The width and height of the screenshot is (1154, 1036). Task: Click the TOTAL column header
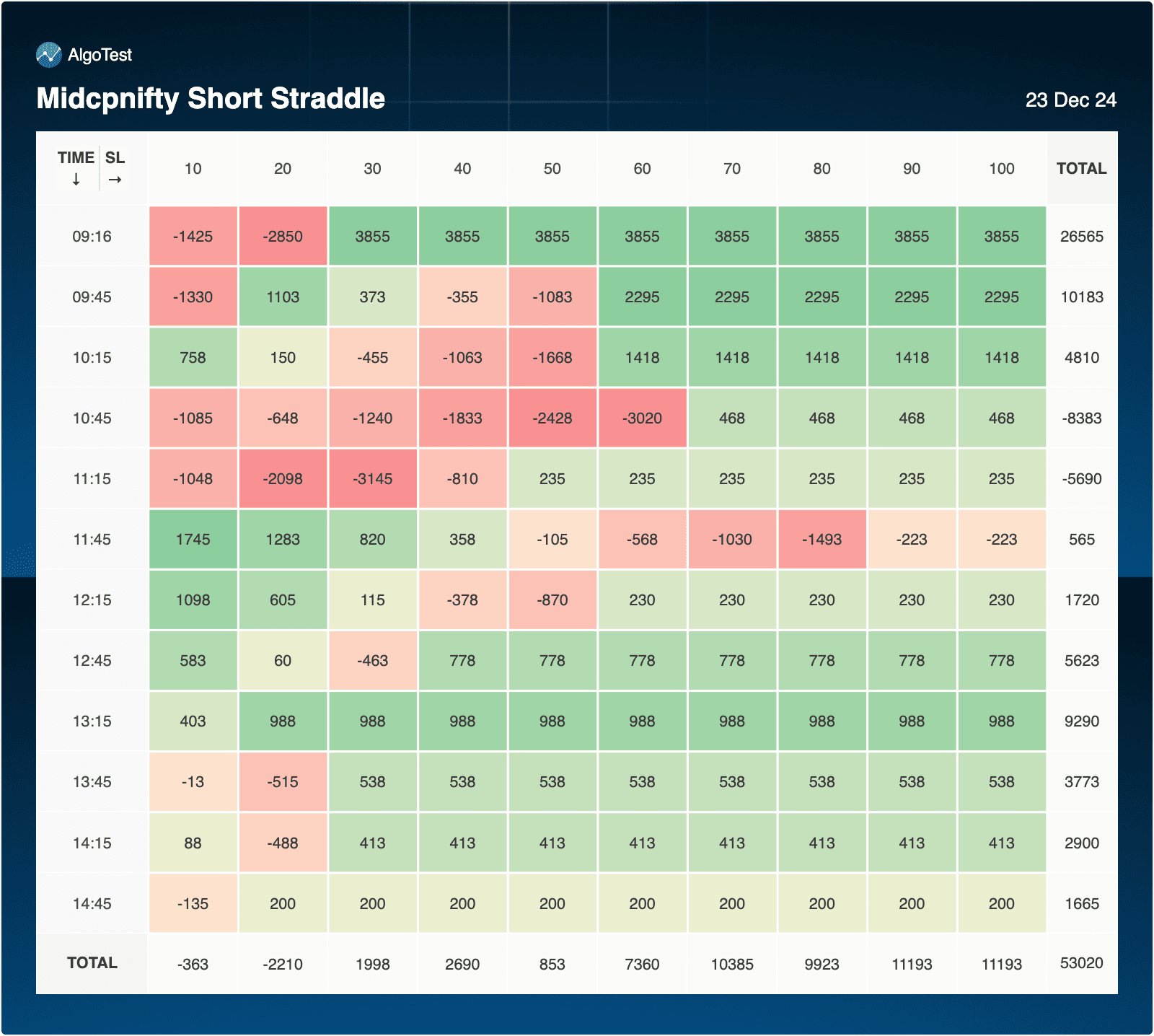coord(1081,169)
